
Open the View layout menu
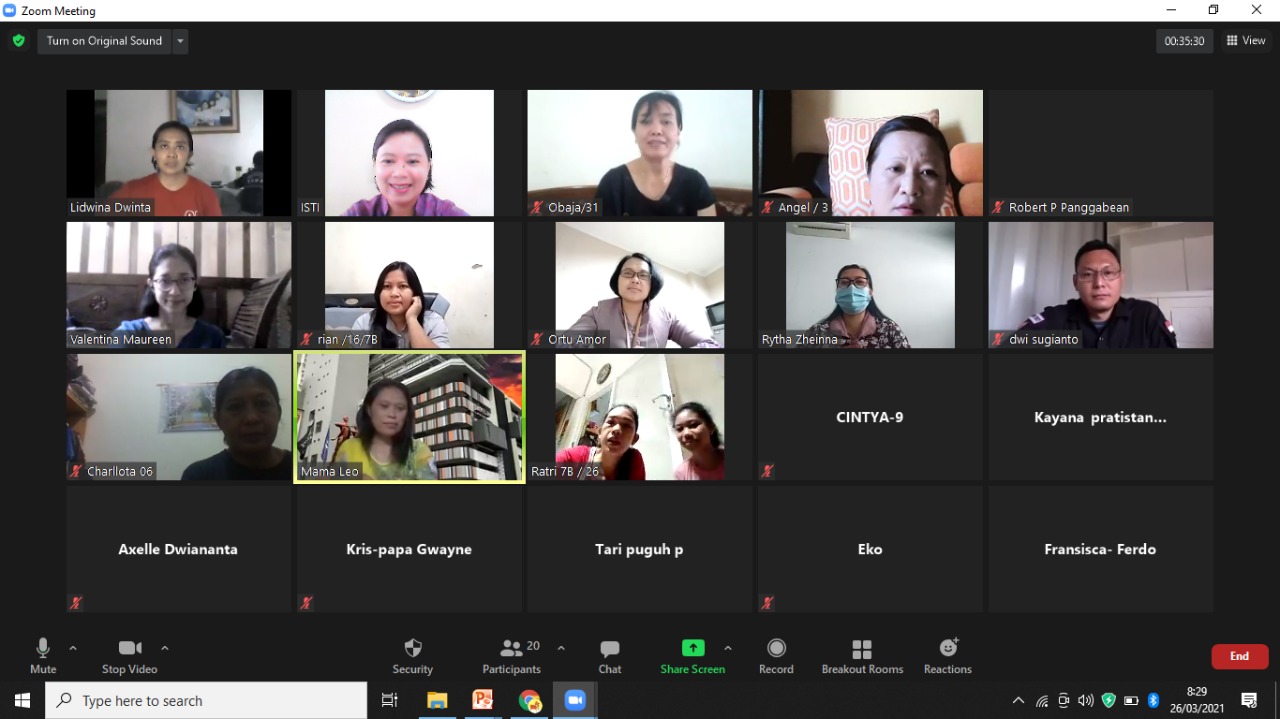coord(1246,41)
